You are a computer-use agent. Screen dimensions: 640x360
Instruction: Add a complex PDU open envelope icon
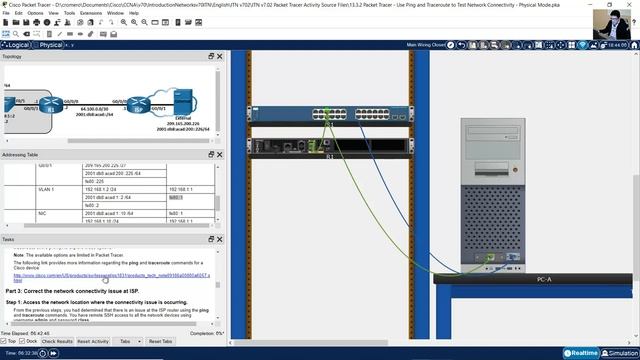[113, 34]
